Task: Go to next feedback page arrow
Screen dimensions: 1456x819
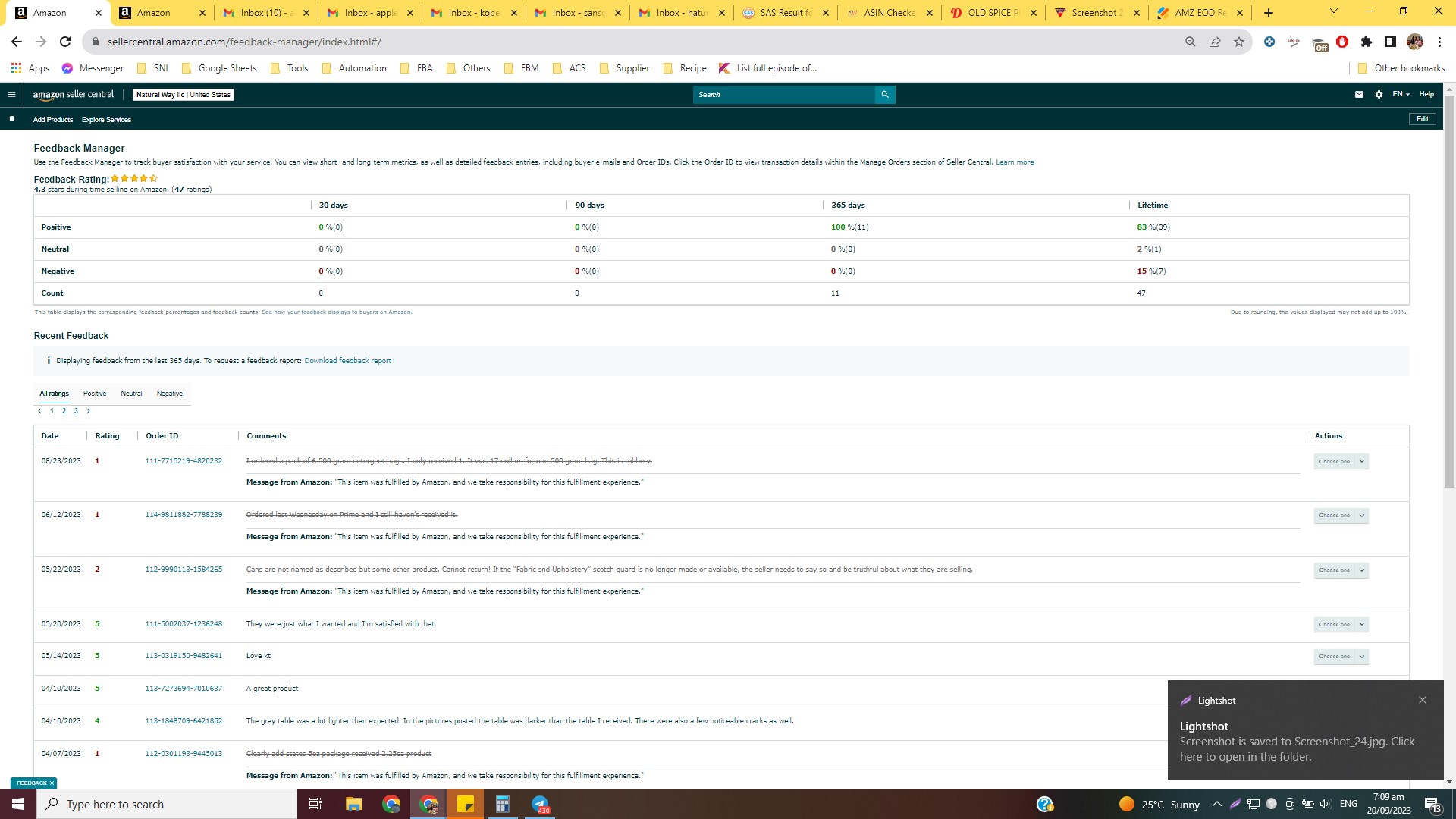Action: pyautogui.click(x=88, y=411)
